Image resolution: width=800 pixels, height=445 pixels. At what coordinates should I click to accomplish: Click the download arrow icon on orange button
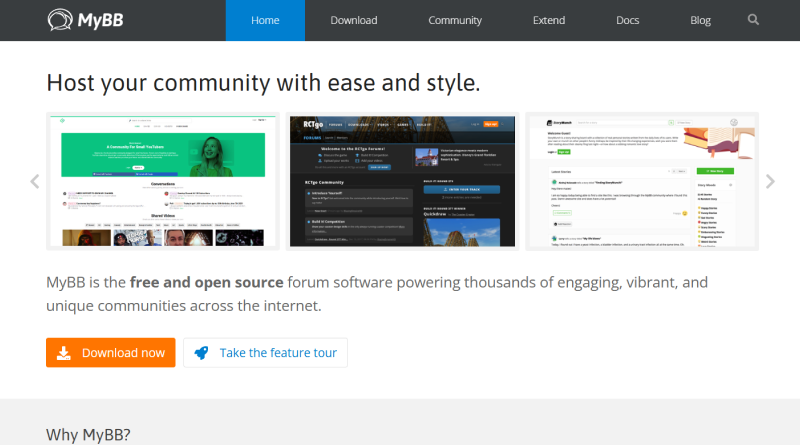click(64, 353)
